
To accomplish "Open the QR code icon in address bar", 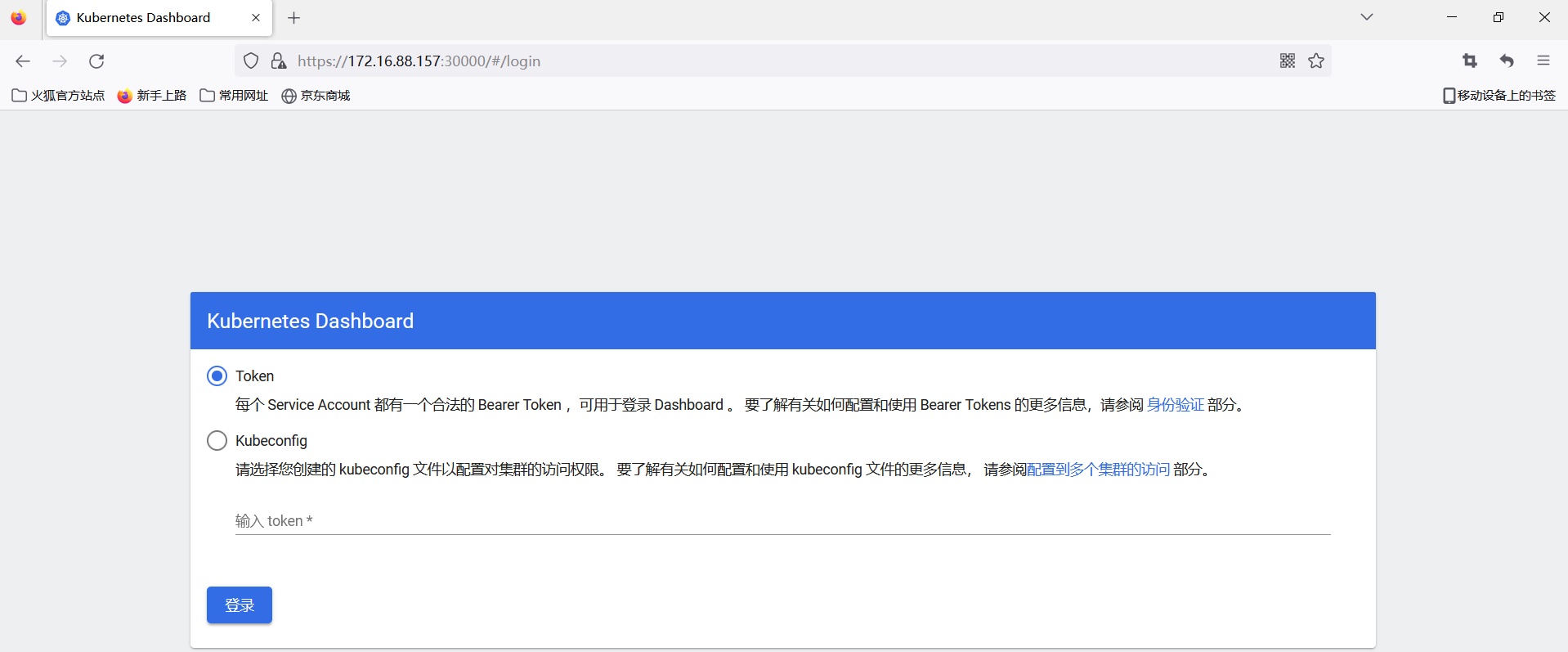I will click(1288, 61).
